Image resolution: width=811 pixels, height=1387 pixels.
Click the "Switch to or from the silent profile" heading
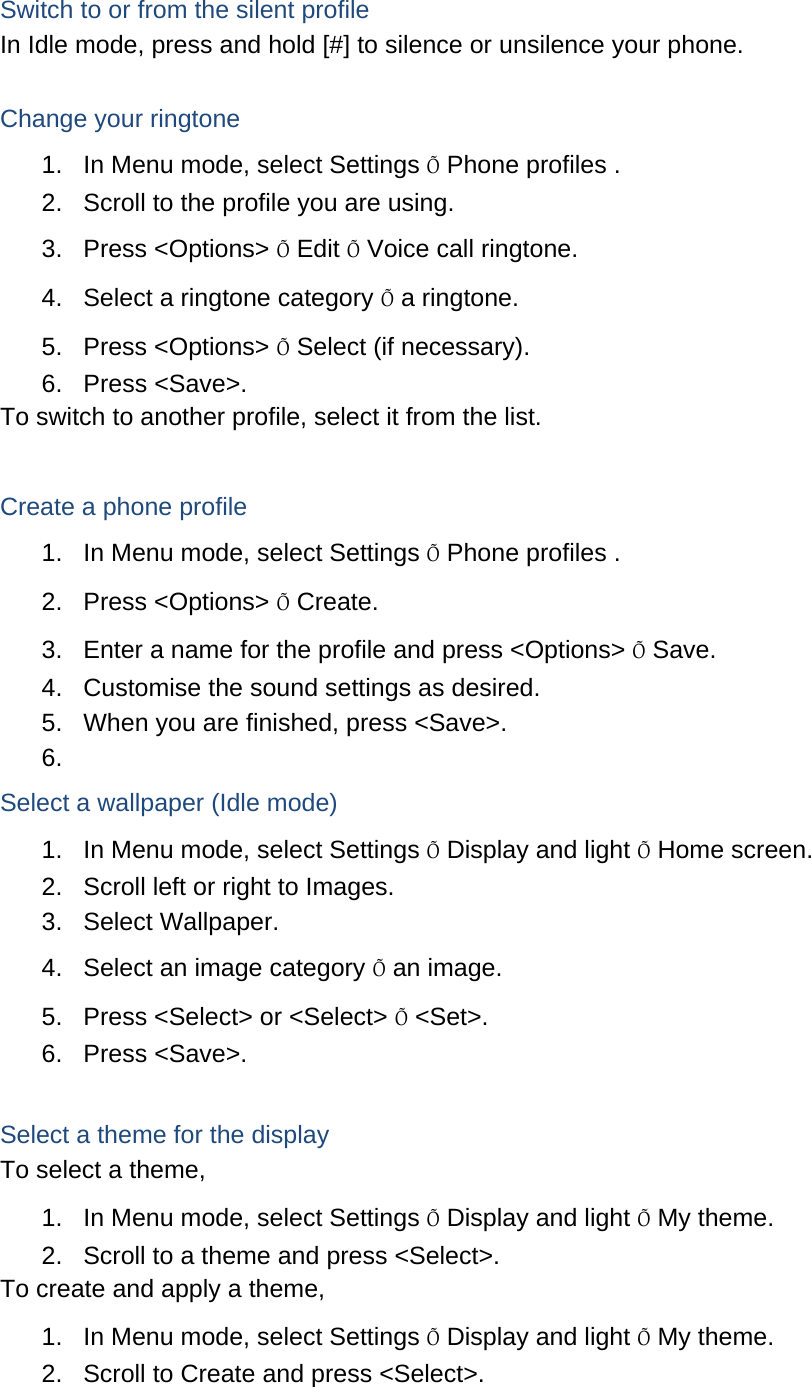click(x=185, y=11)
